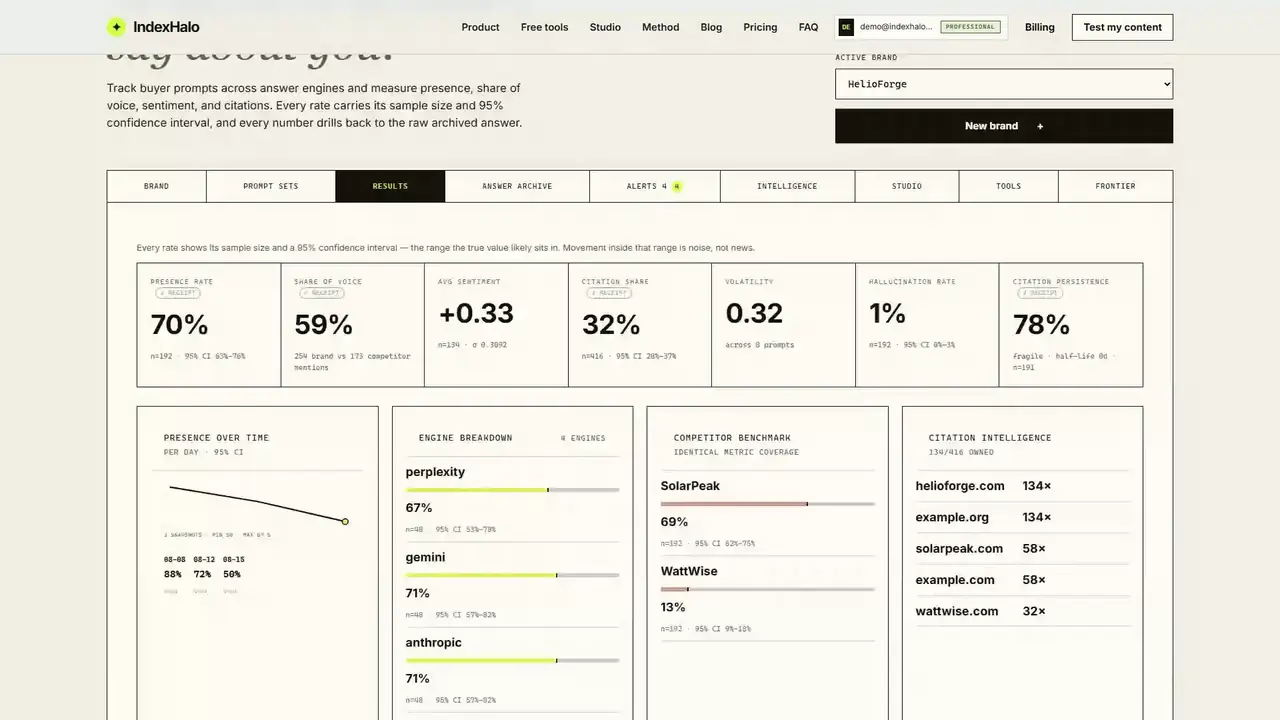Open the Studio tab in dashboard
This screenshot has width=1280, height=720.
907,186
